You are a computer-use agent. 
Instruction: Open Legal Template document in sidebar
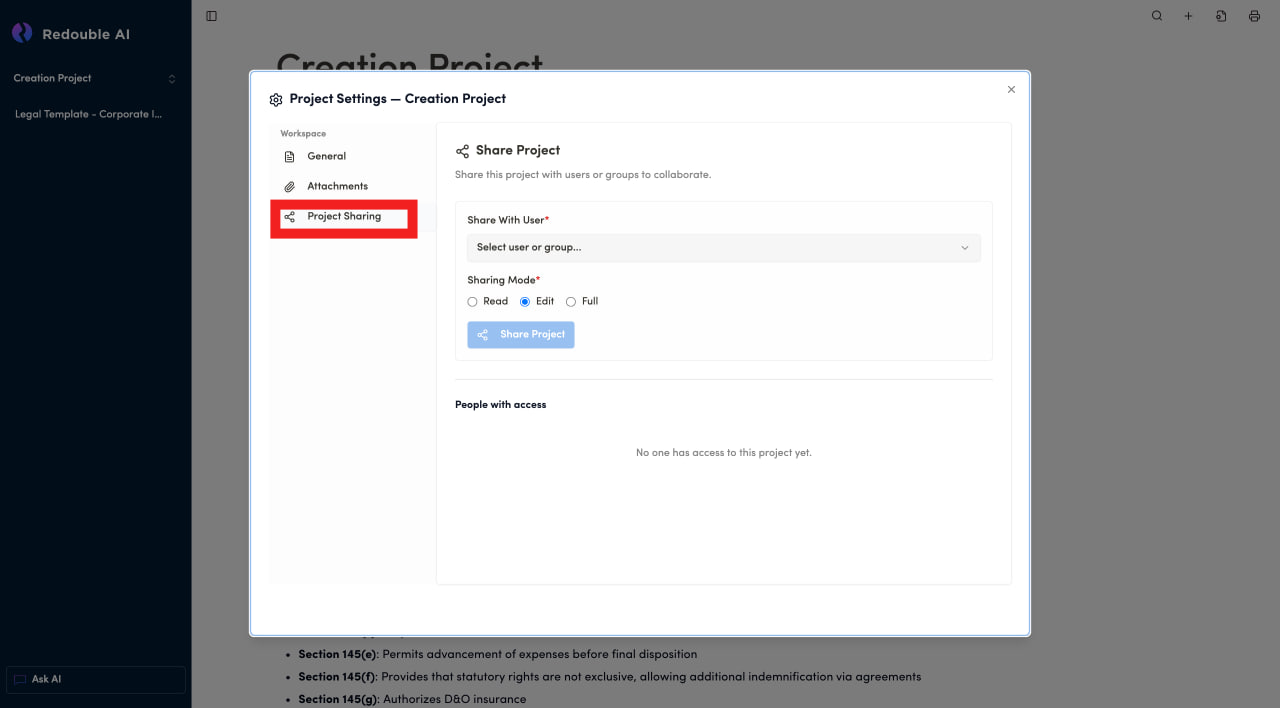[88, 115]
